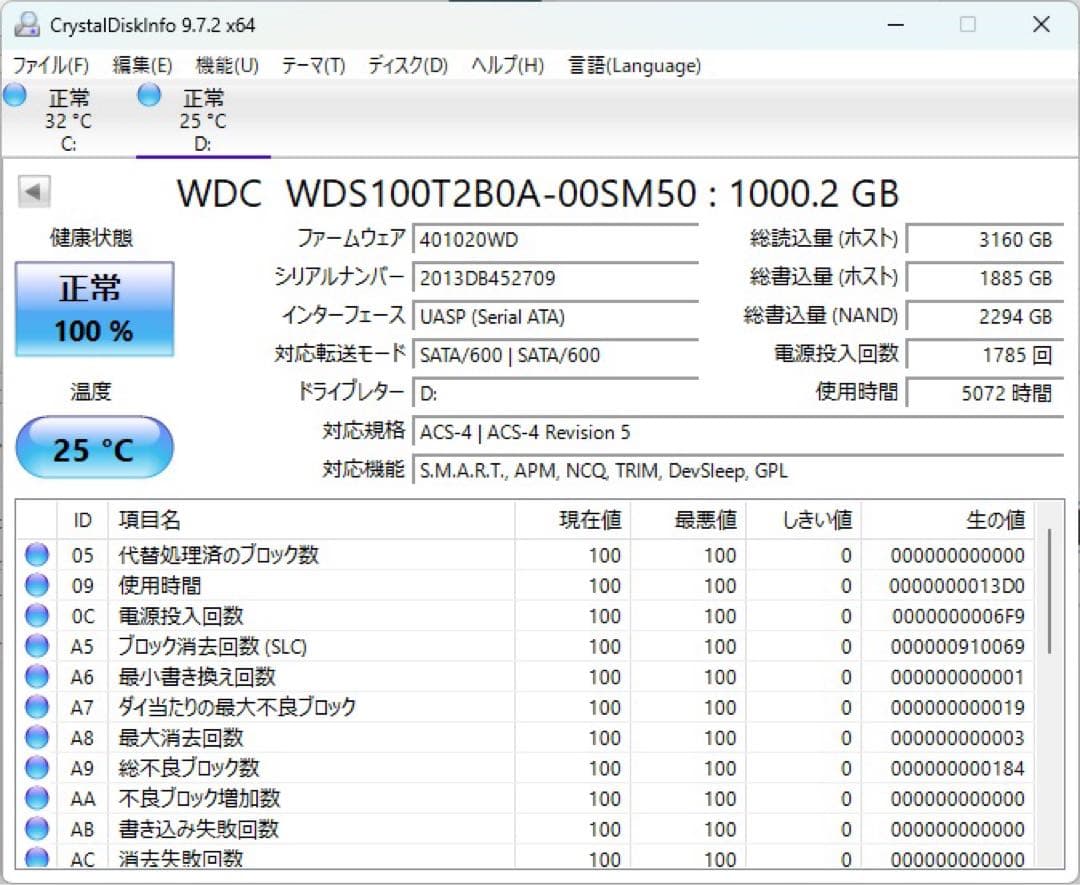Click the 正常 100% health status indicator

93,308
